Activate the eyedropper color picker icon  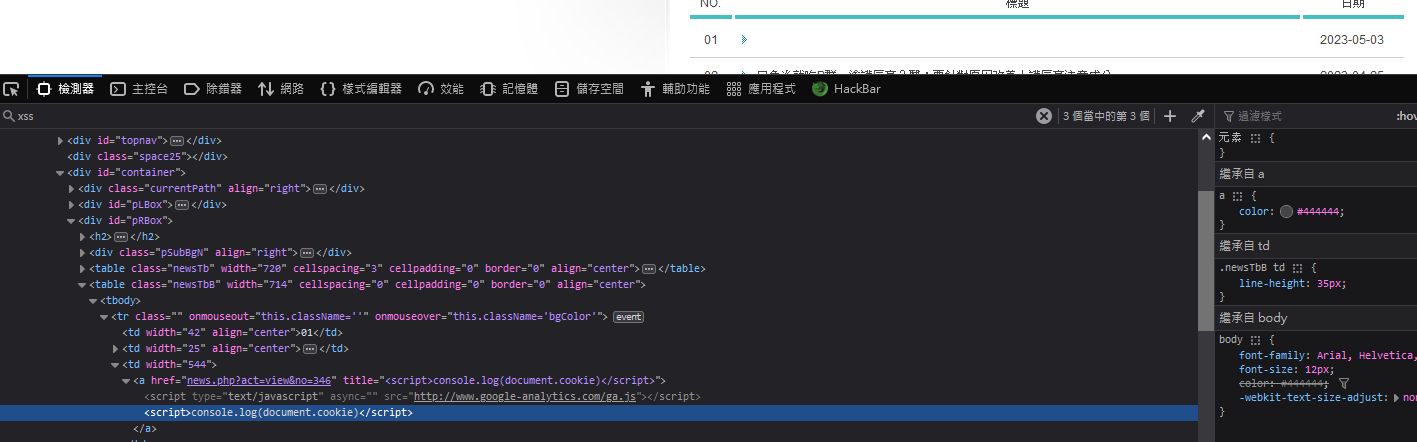1197,116
